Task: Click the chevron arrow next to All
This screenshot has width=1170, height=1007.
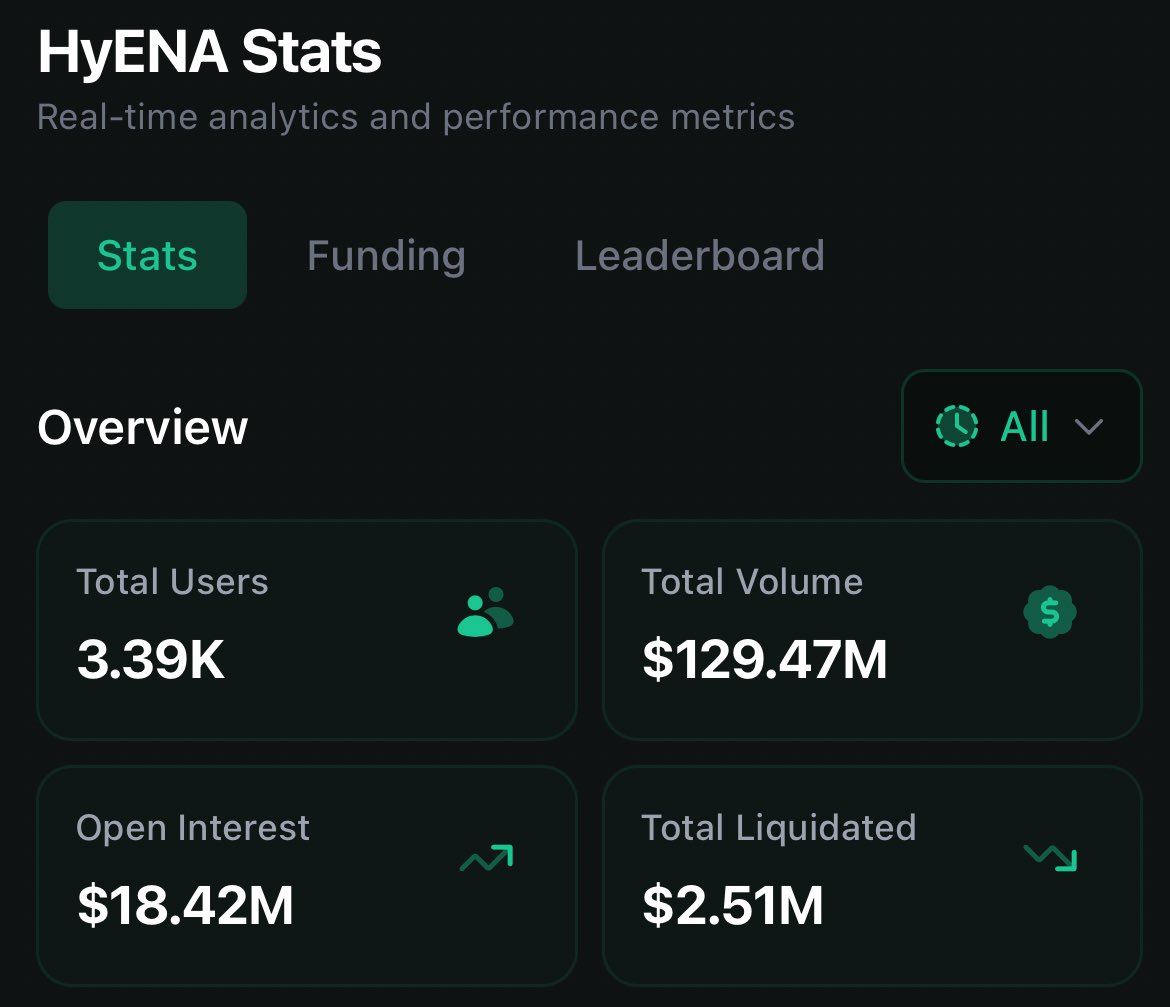Action: tap(1089, 427)
